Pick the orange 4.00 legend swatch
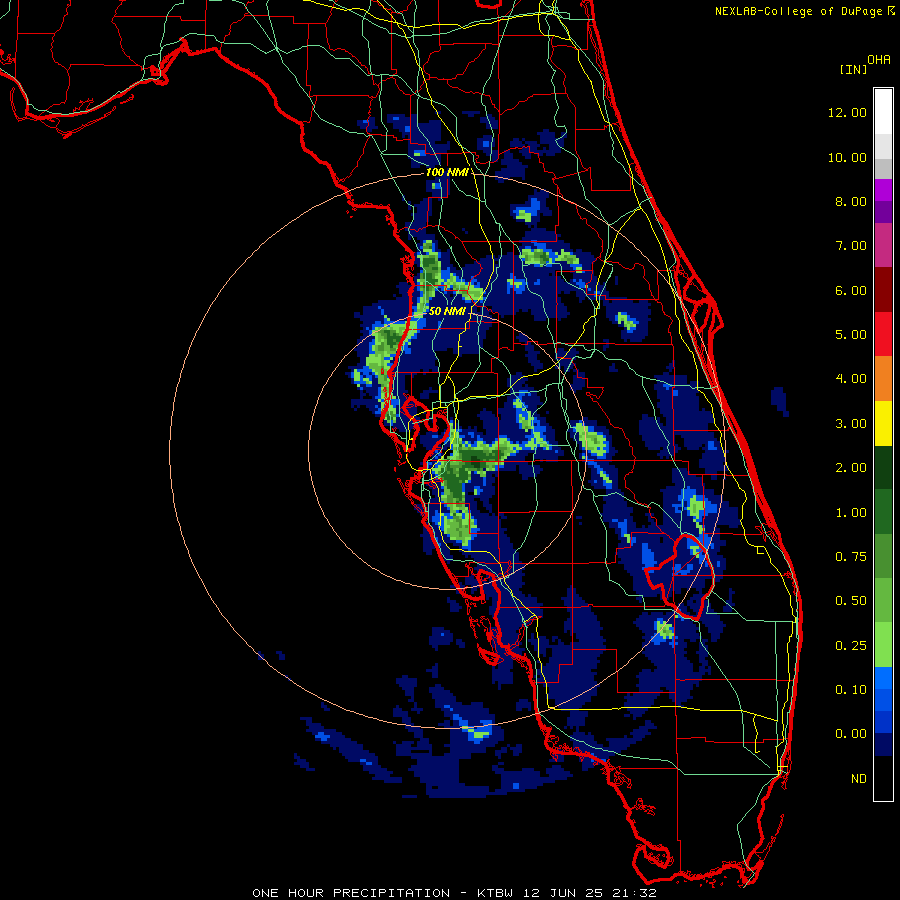This screenshot has width=900, height=900. (x=883, y=378)
